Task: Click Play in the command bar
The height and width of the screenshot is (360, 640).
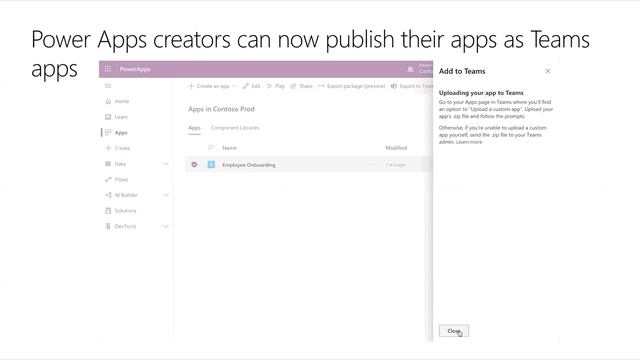Action: pyautogui.click(x=276, y=86)
